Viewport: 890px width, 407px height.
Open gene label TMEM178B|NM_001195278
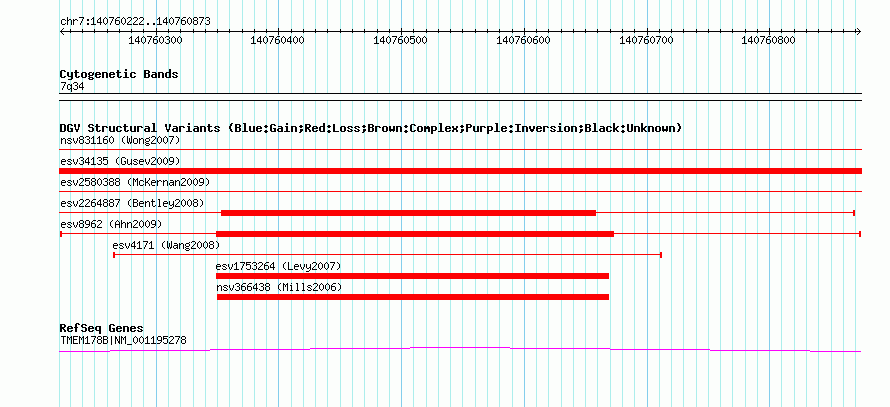tap(123, 341)
